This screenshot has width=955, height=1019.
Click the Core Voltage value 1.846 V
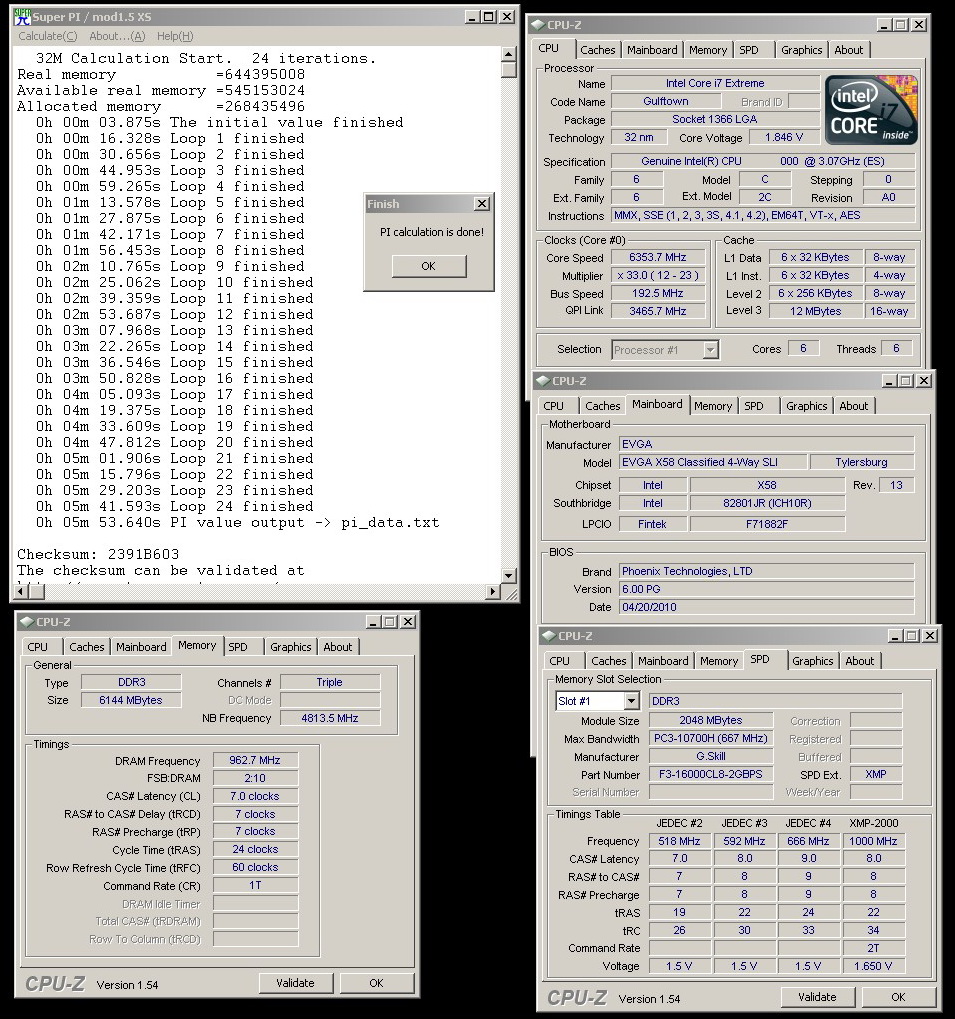784,138
